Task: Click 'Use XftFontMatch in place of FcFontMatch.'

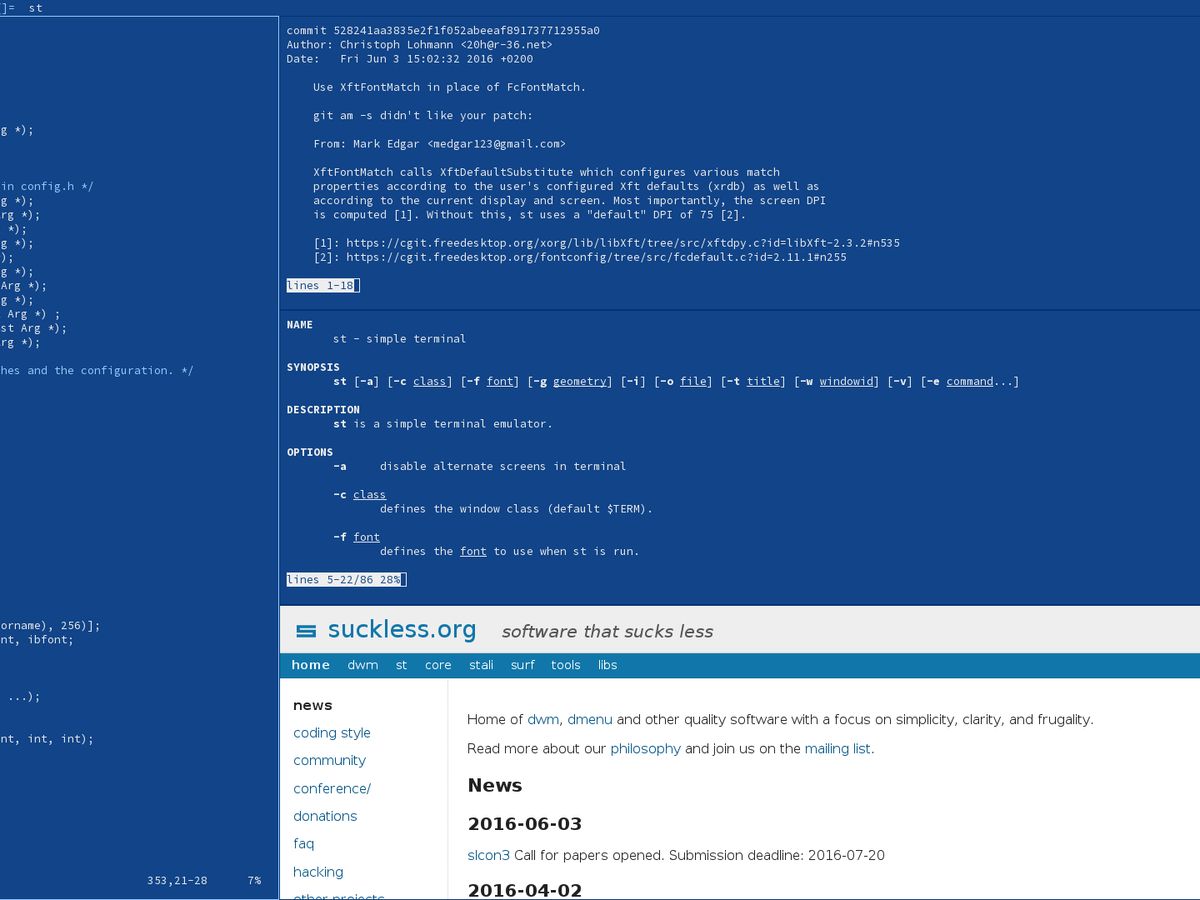Action: pos(449,87)
